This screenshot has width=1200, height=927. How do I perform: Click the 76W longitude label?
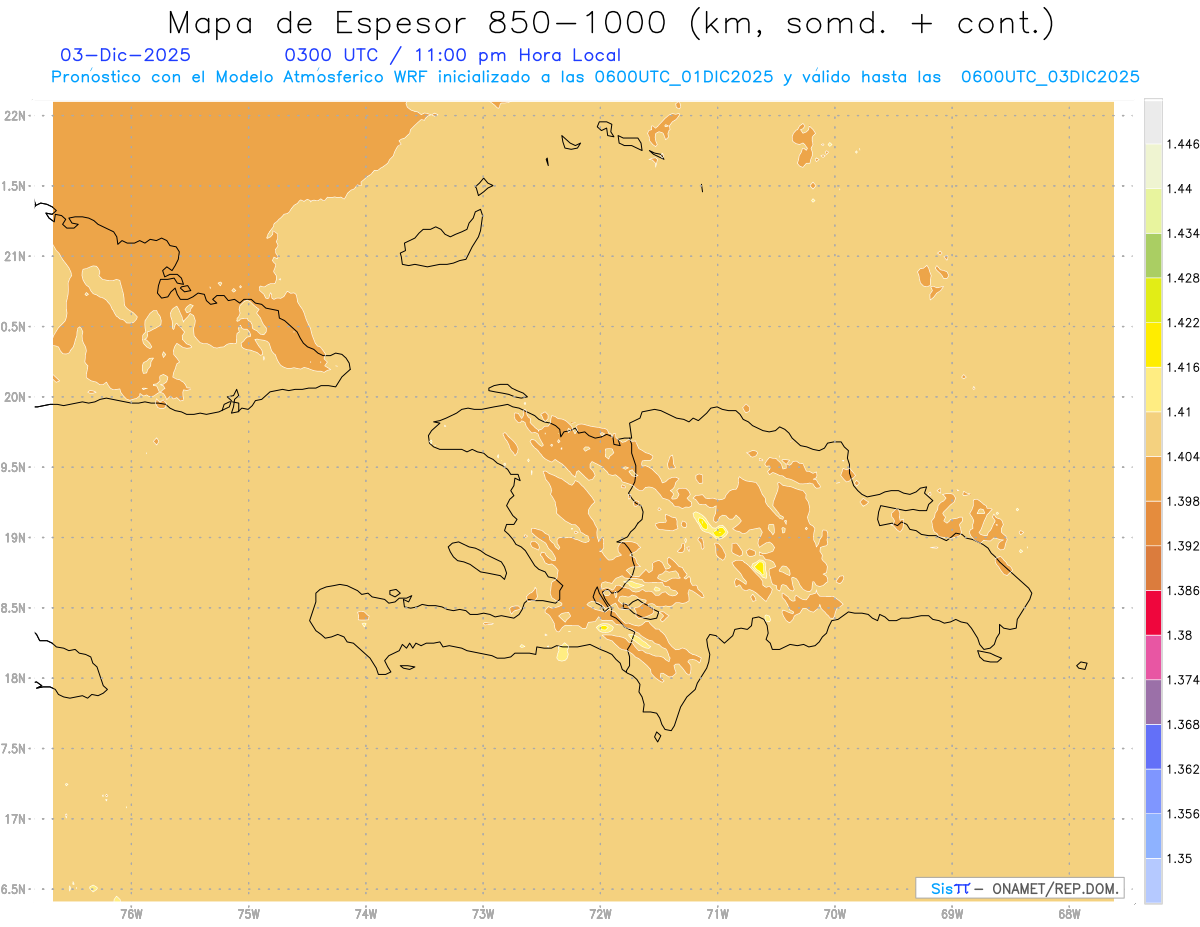coord(131,913)
